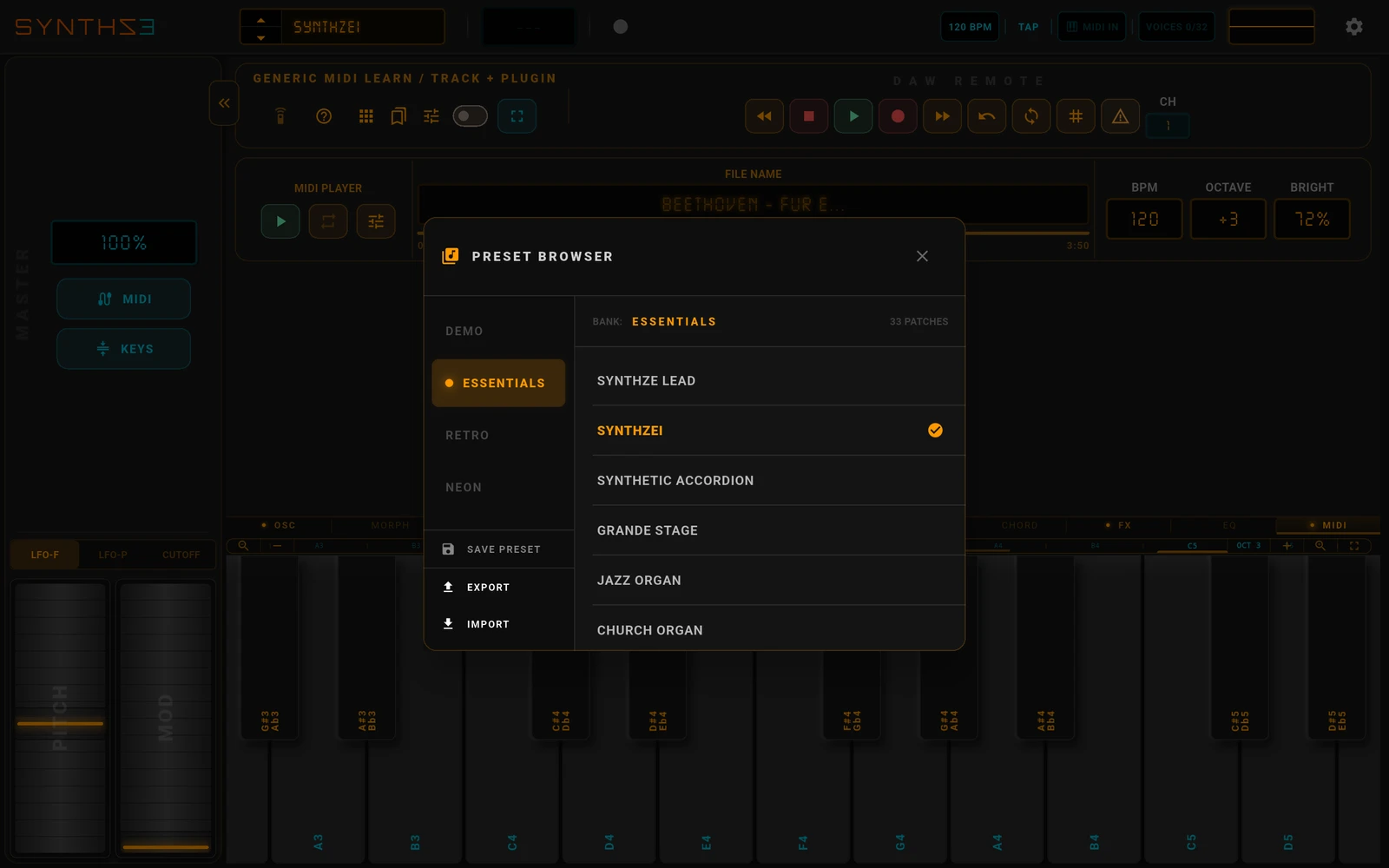The image size is (1389, 868).
Task: Click the fullscreen icon in MIDI learn bar
Action: (517, 116)
